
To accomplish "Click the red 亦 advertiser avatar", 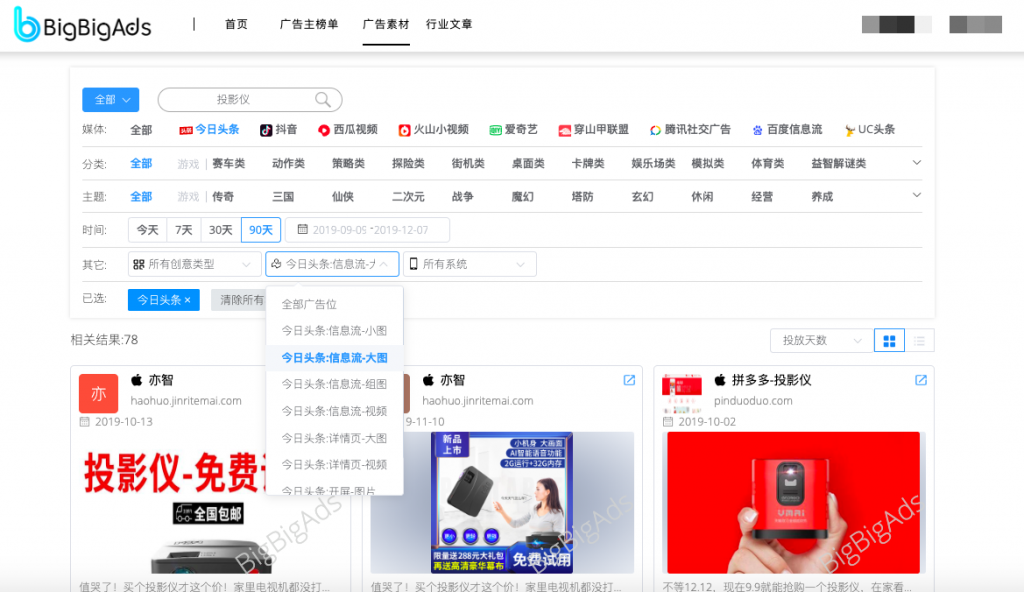I will [x=99, y=393].
